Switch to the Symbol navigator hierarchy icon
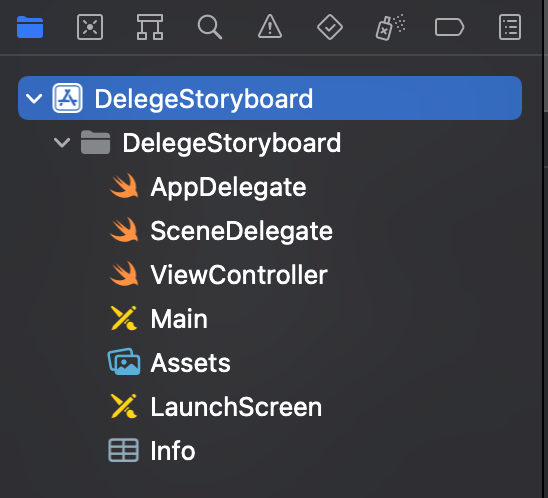The width and height of the screenshot is (548, 498). 150,27
